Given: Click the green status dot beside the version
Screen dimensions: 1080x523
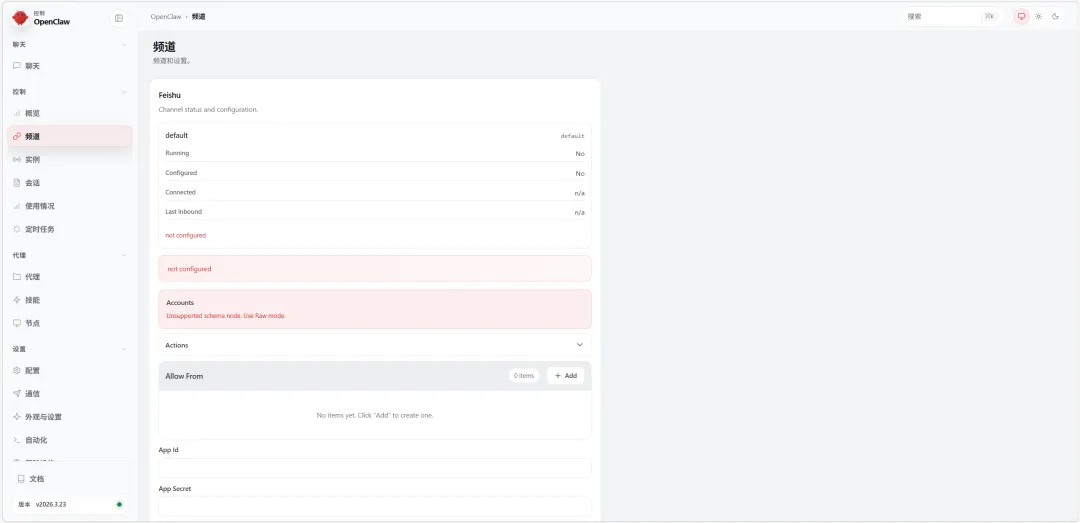Looking at the screenshot, I should pos(119,504).
